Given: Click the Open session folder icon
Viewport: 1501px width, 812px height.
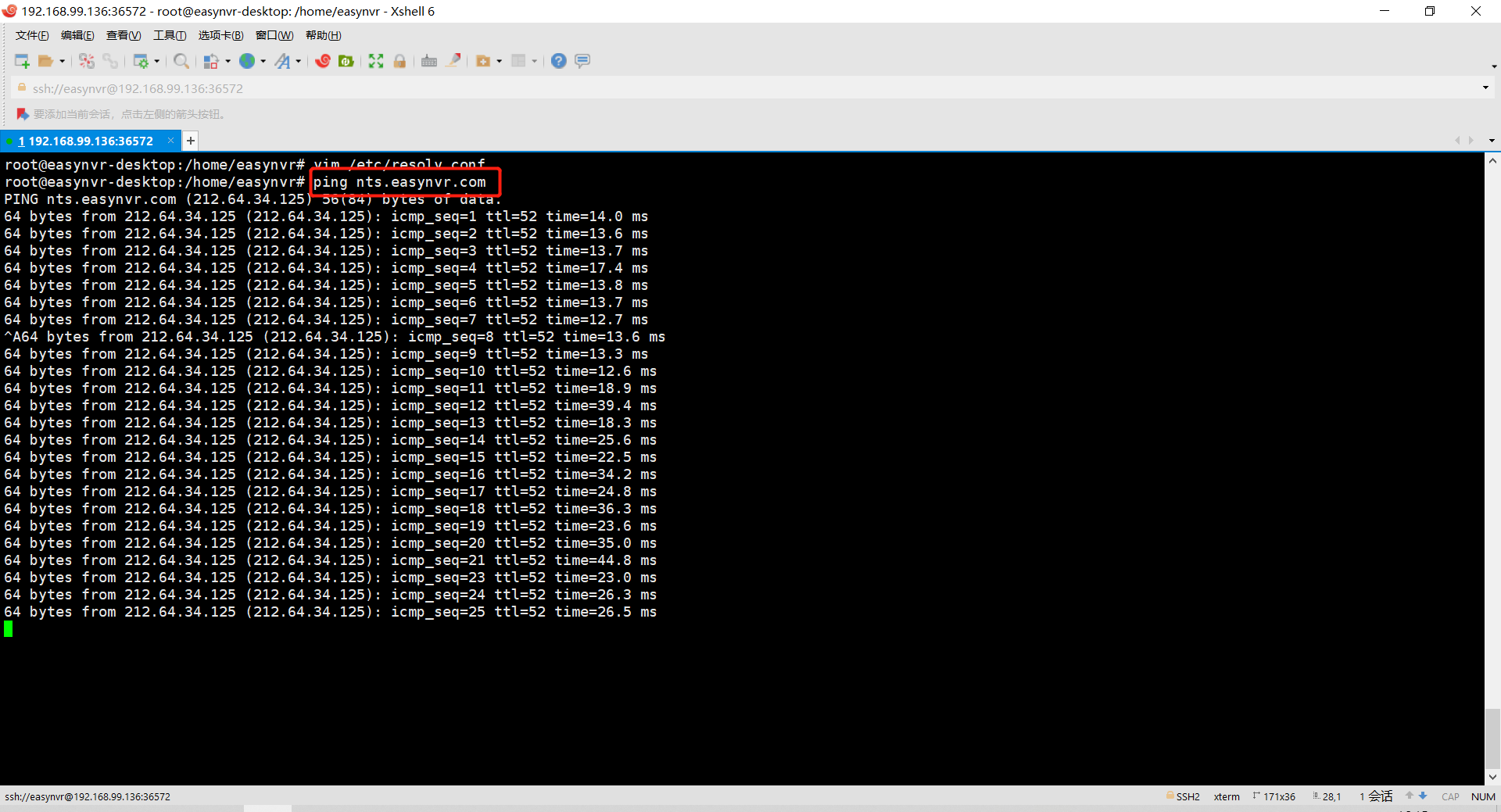Looking at the screenshot, I should 45,61.
